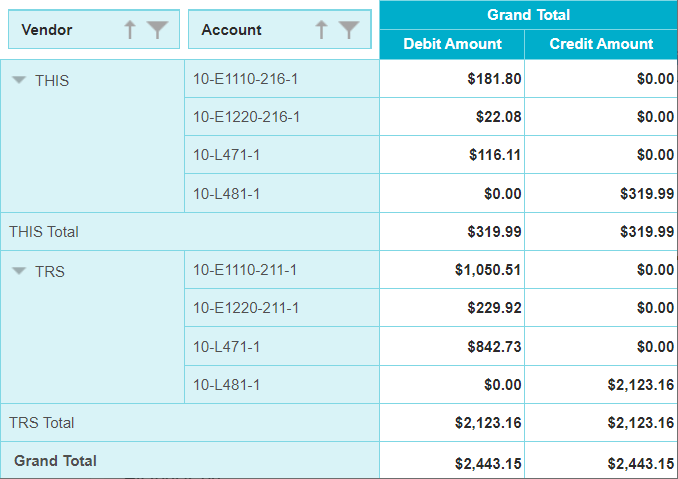This screenshot has width=678, height=479.
Task: Collapse the TRS vendor group
Action: click(x=19, y=271)
